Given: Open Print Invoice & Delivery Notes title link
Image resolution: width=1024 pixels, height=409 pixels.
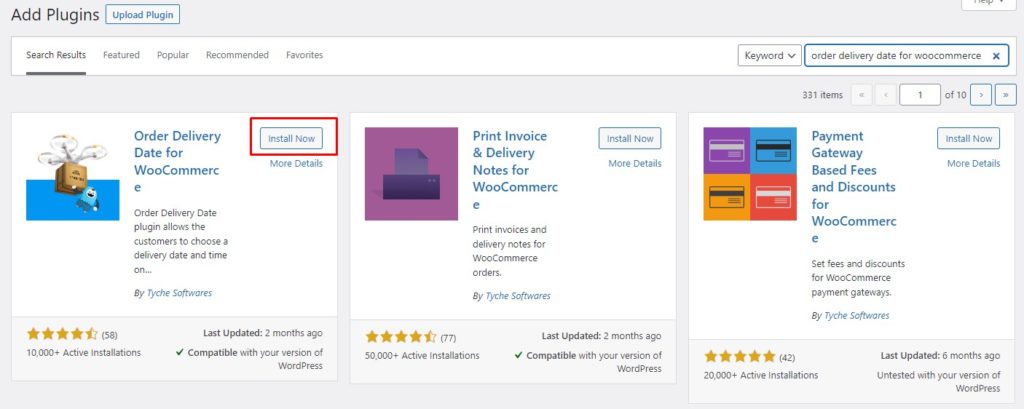Looking at the screenshot, I should 515,170.
